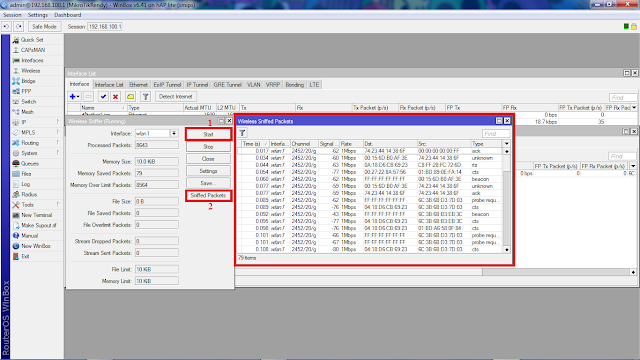640x360 pixels.
Task: Open CAPsMAN in sidebar
Action: [33, 50]
